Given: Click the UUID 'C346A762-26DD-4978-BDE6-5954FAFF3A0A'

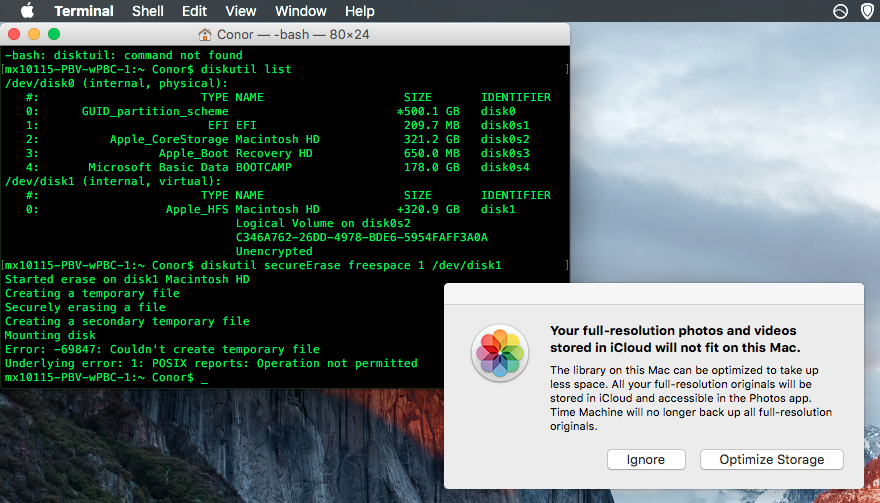Looking at the screenshot, I should click(361, 237).
